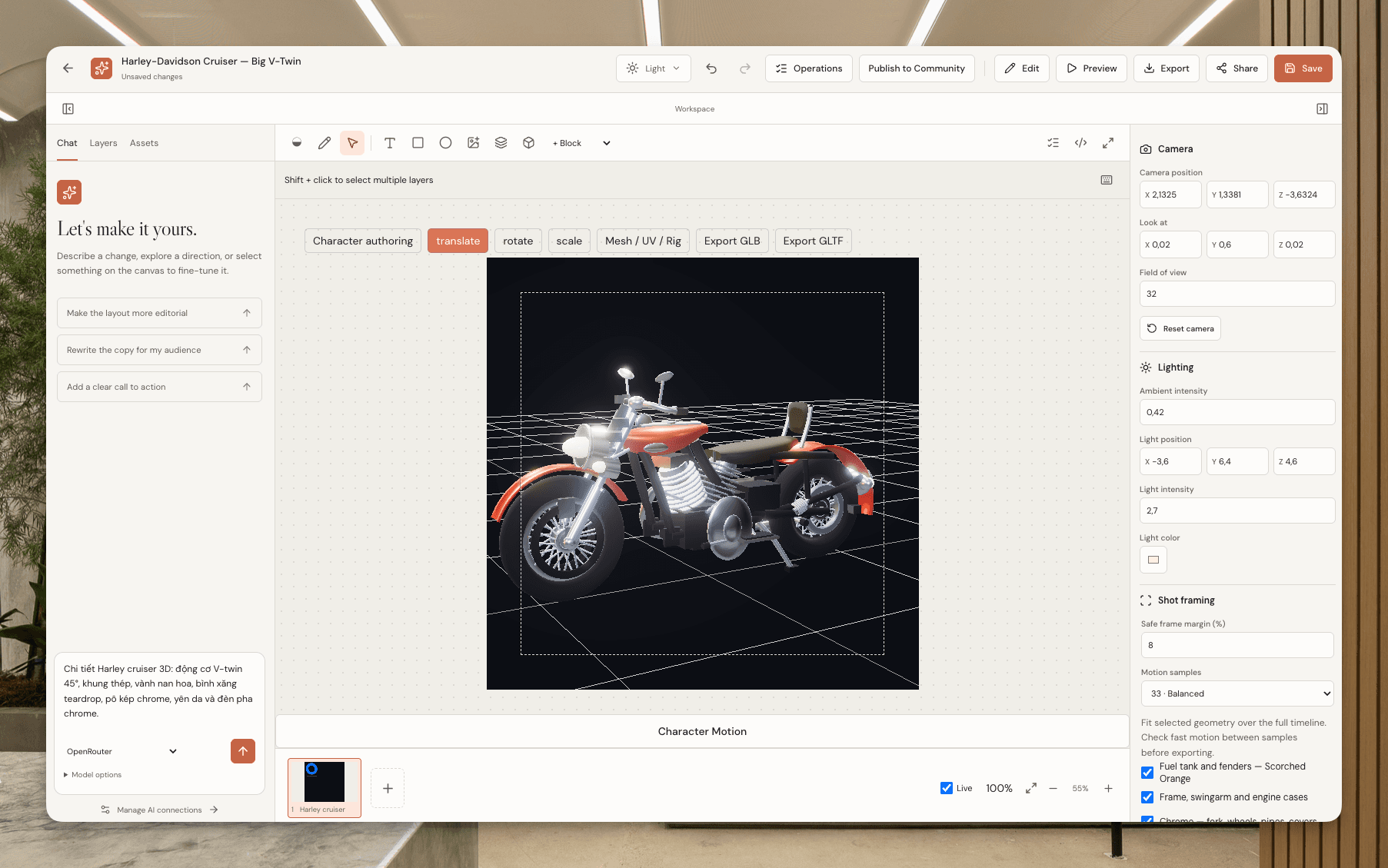Click the Field of view input
This screenshot has width=1388, height=868.
point(1237,294)
